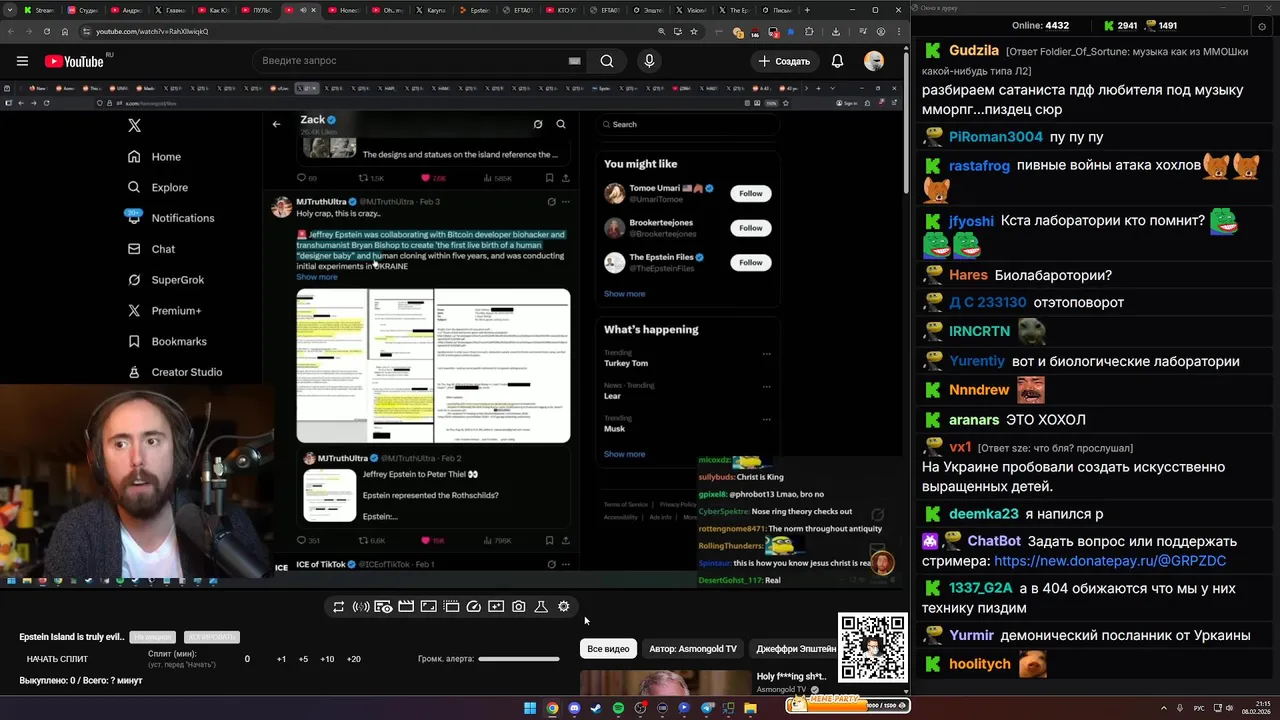The image size is (1280, 720).
Task: Click username Gudzila in chat
Action: [x=974, y=50]
